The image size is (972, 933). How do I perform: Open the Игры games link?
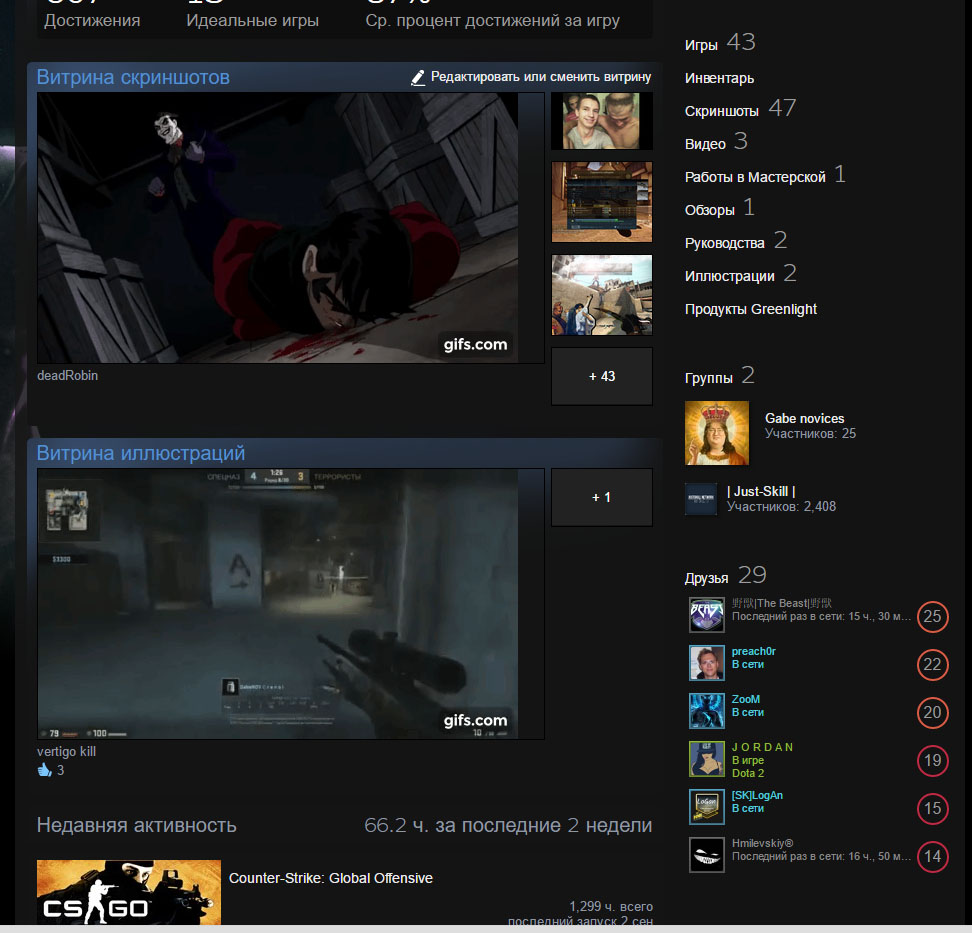pyautogui.click(x=701, y=45)
